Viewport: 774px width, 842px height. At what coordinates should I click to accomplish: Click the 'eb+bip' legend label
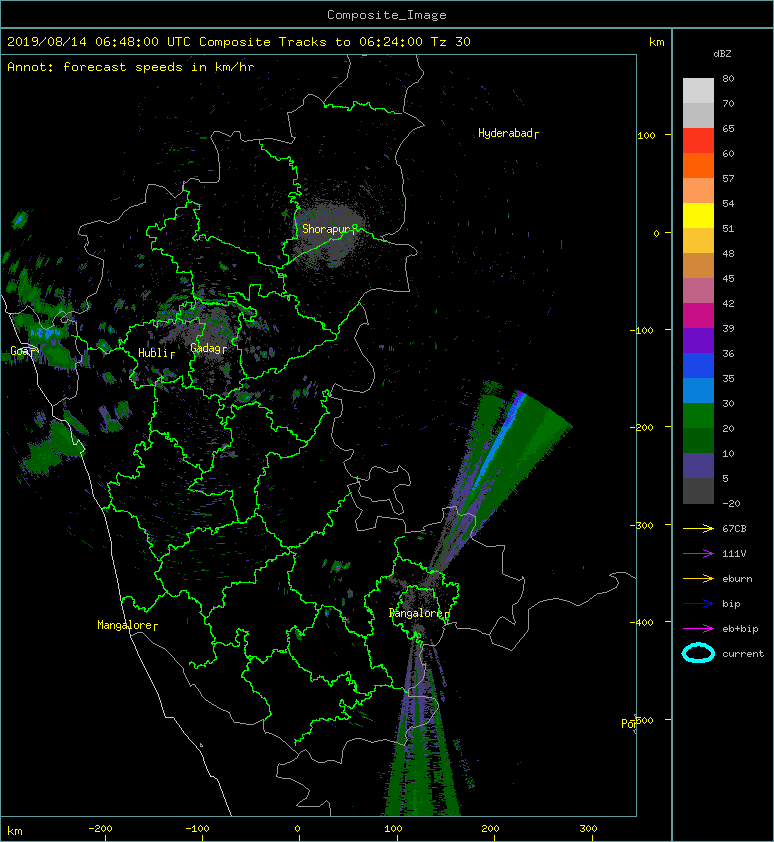pyautogui.click(x=740, y=629)
